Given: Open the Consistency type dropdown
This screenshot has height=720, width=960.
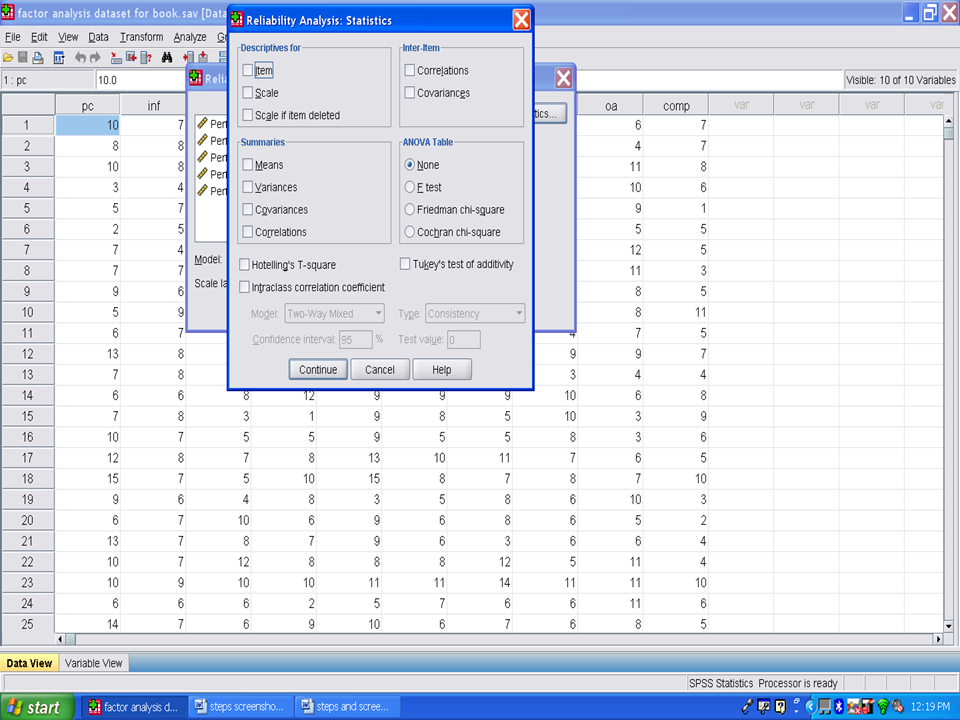Looking at the screenshot, I should click(x=475, y=314).
